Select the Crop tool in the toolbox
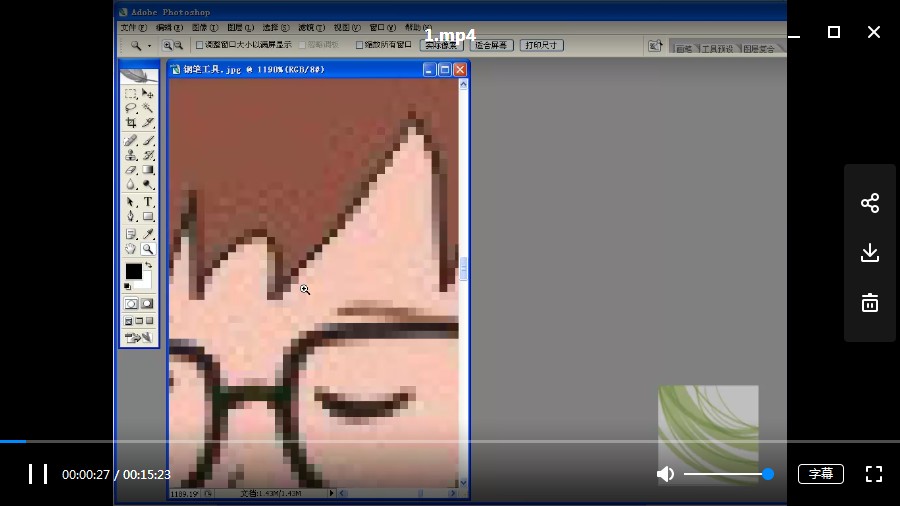The height and width of the screenshot is (506, 900). pyautogui.click(x=131, y=123)
